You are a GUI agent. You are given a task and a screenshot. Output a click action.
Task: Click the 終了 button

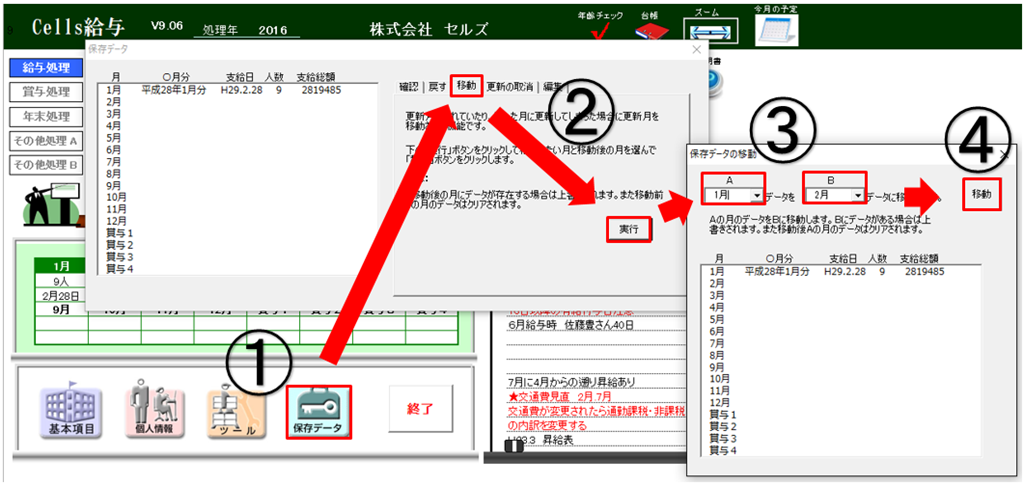click(x=420, y=409)
